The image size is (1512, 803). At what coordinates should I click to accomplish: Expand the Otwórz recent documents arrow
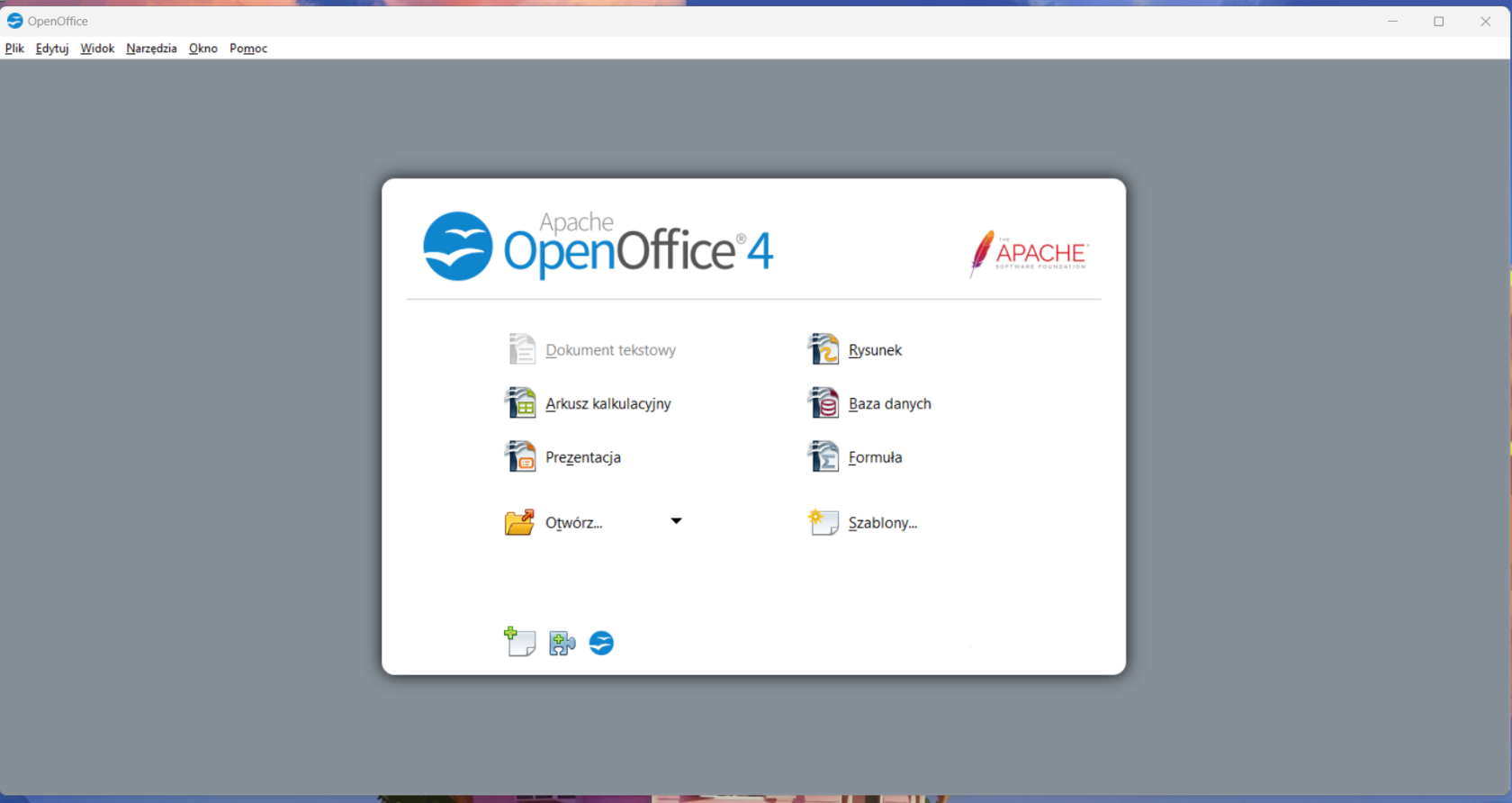(x=676, y=521)
